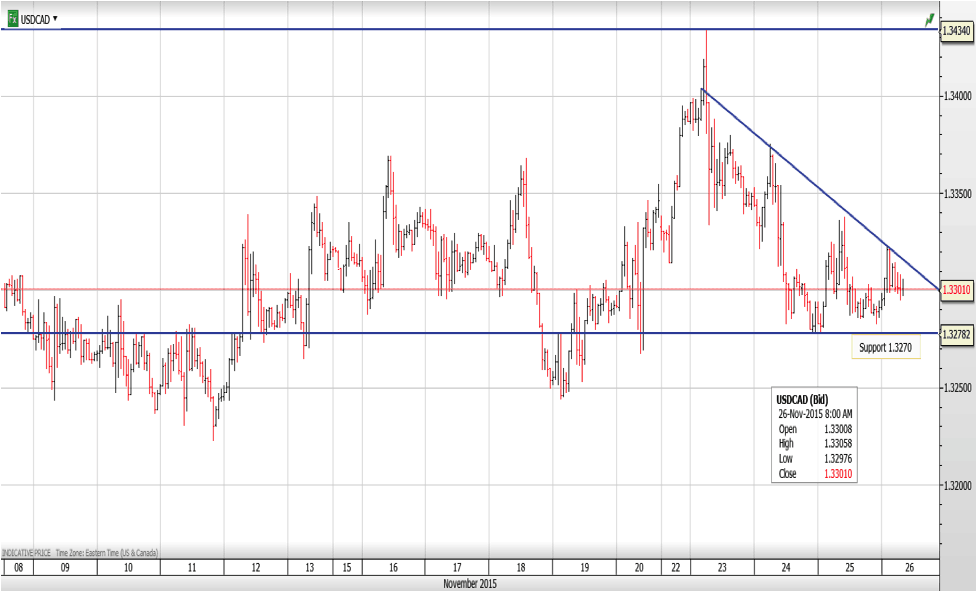Click the USDCAD symbol label
This screenshot has width=977, height=592.
click(x=35, y=19)
